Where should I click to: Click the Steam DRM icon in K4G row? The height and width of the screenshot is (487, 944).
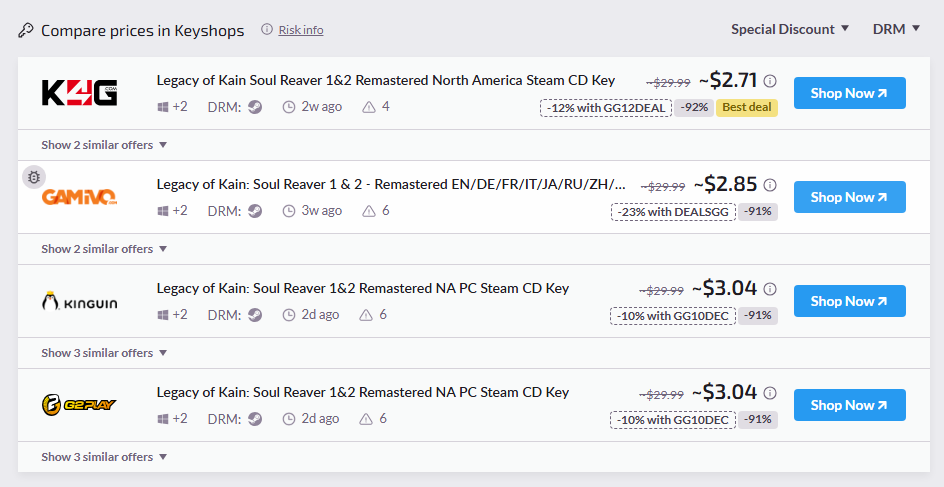click(255, 107)
